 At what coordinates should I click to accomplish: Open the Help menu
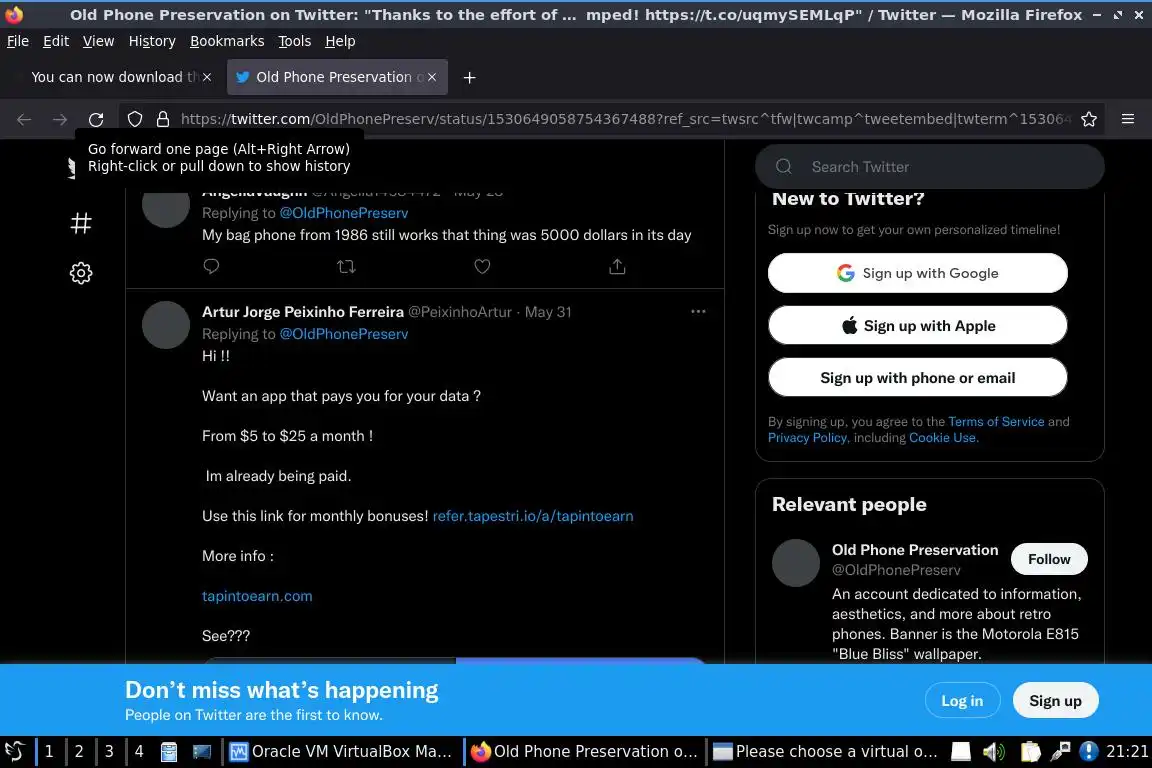coord(340,41)
